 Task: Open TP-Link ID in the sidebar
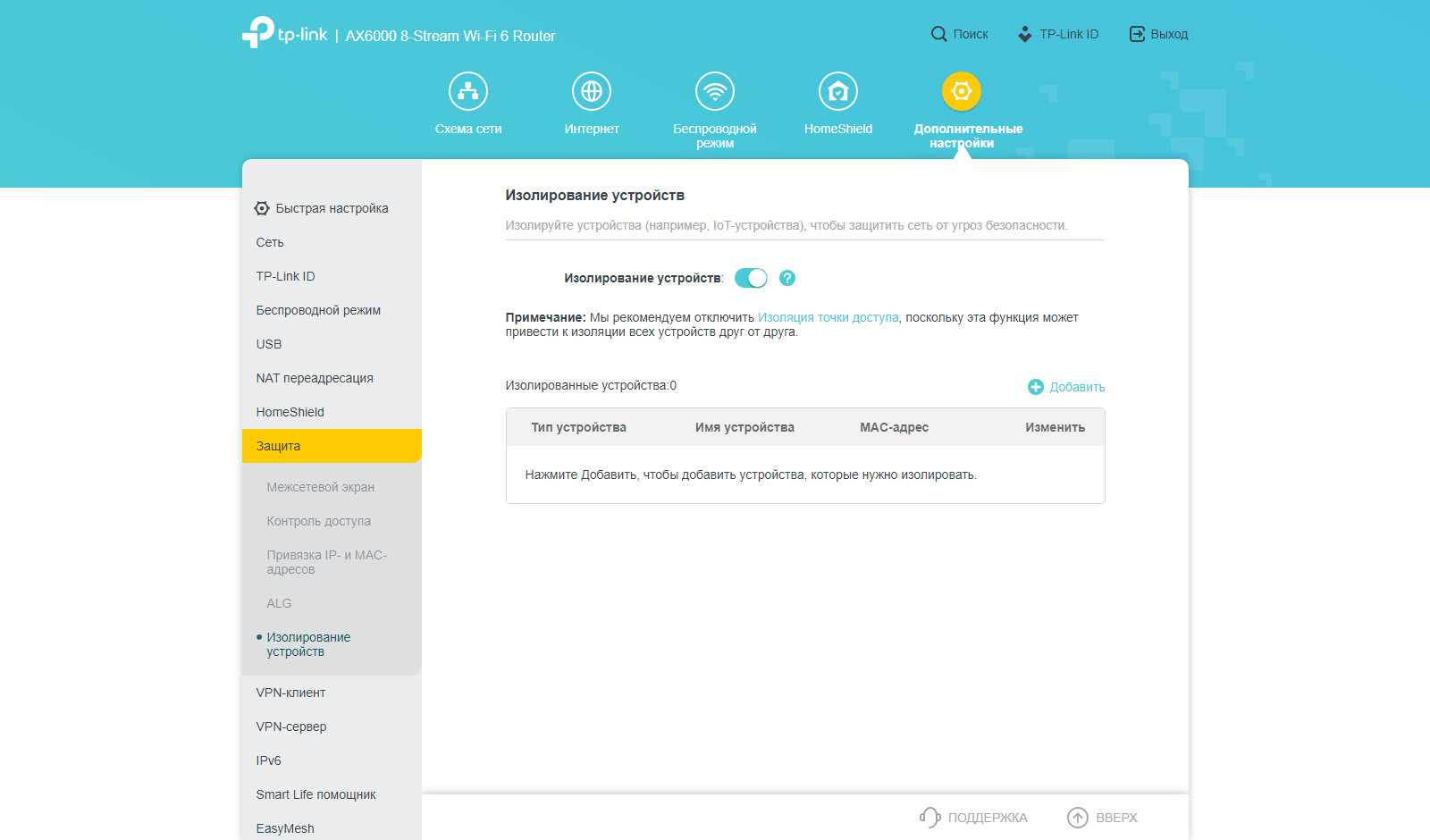pyautogui.click(x=332, y=276)
